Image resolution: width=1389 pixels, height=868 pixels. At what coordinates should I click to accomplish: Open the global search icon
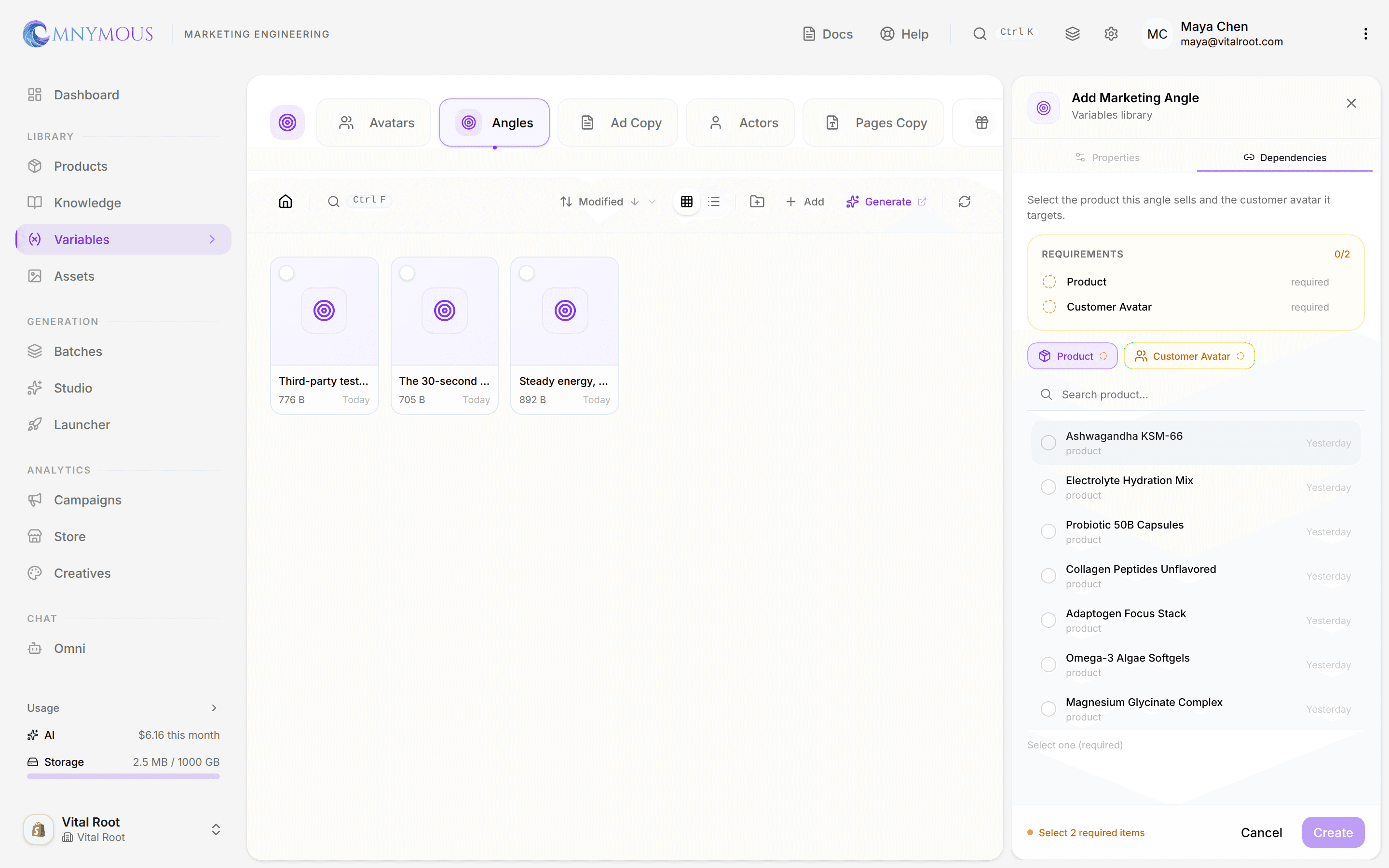(x=980, y=34)
